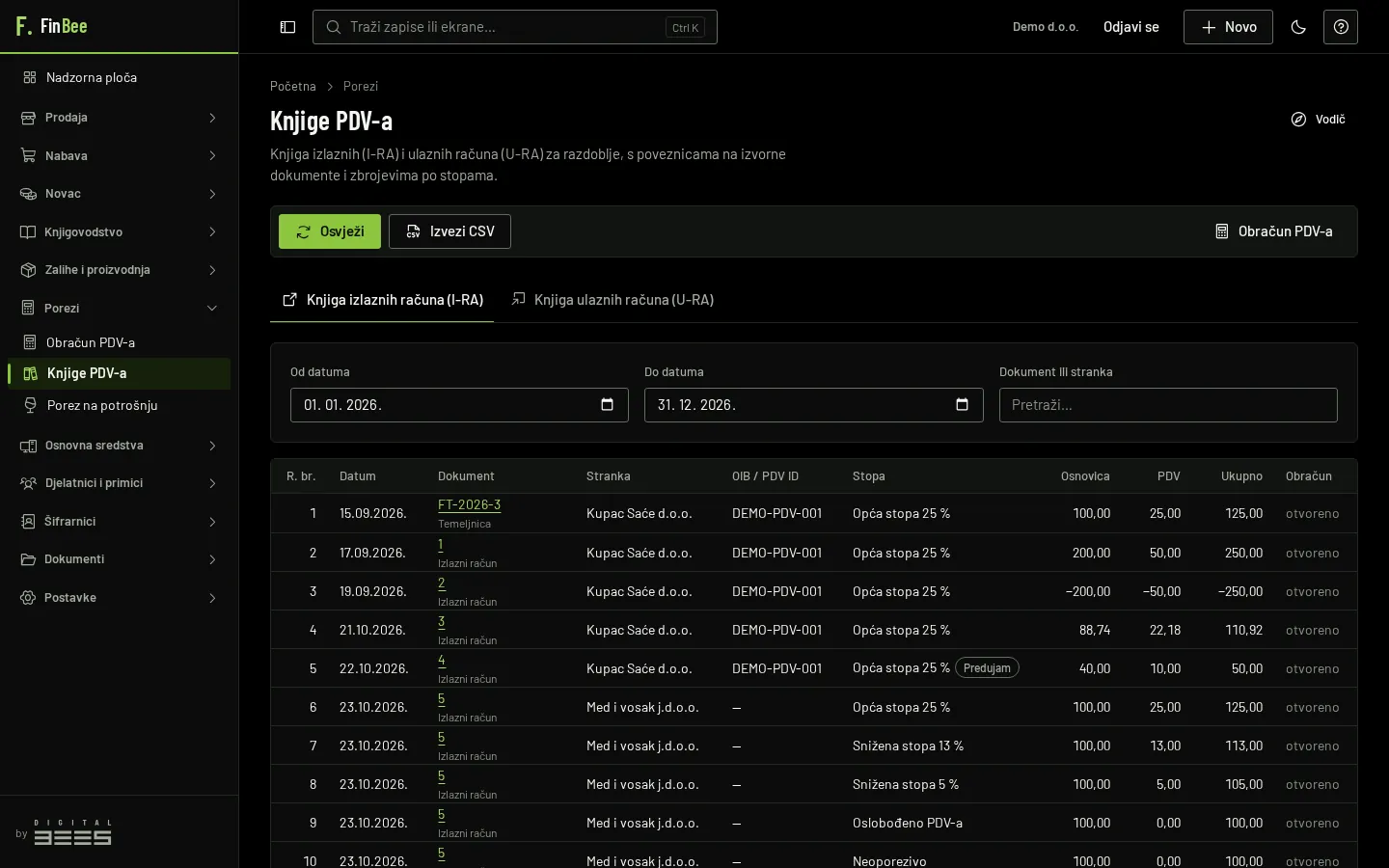1389x868 pixels.
Task: Expand the Postavke menu
Action: [x=119, y=598]
